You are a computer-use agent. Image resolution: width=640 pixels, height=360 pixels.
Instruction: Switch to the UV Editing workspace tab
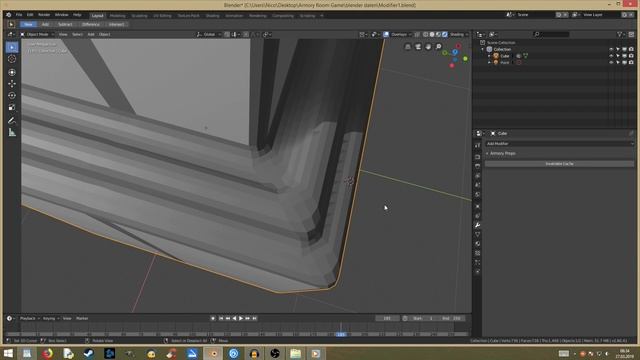pos(162,16)
